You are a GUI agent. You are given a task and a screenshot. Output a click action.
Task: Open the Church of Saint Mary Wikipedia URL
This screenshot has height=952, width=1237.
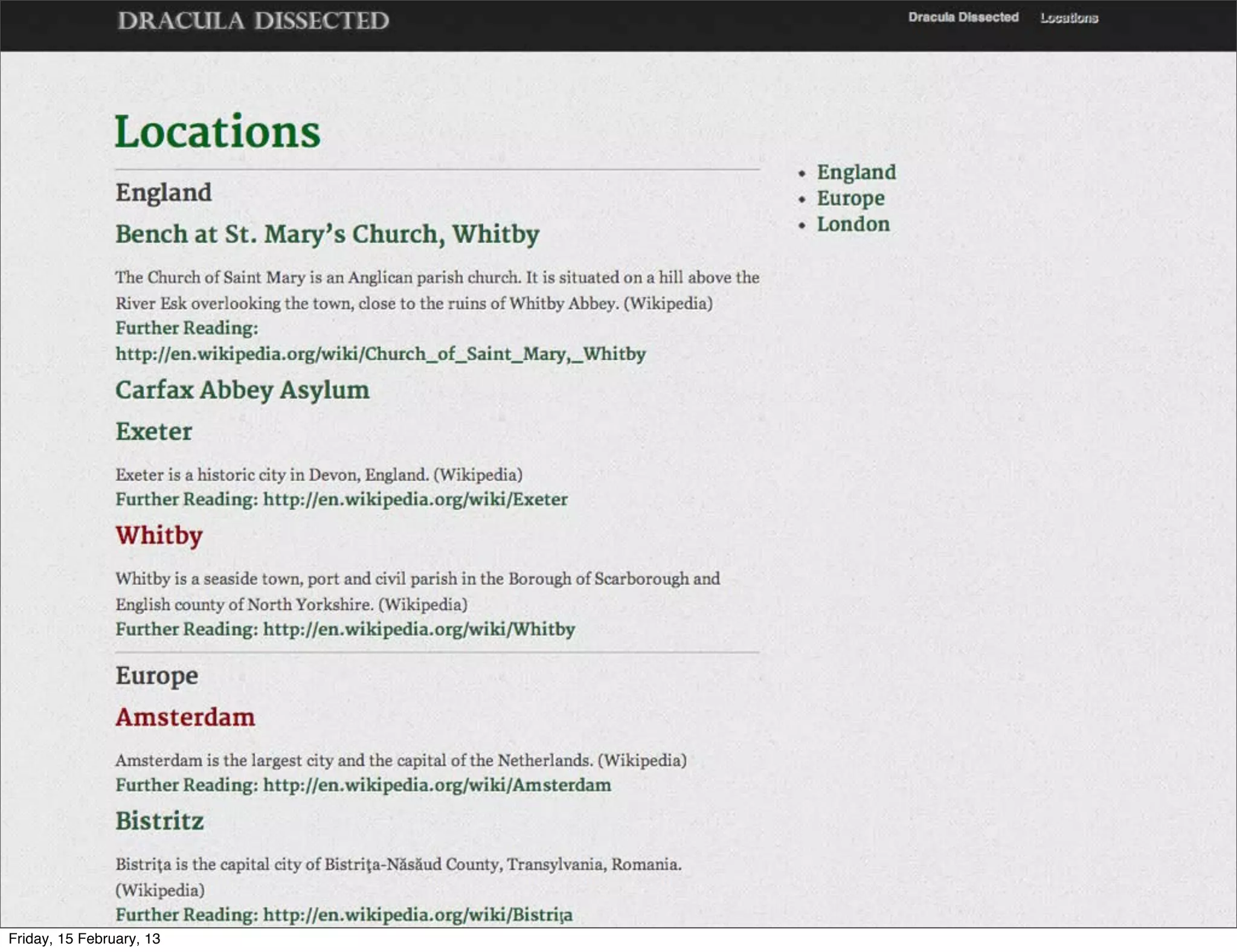pyautogui.click(x=381, y=353)
